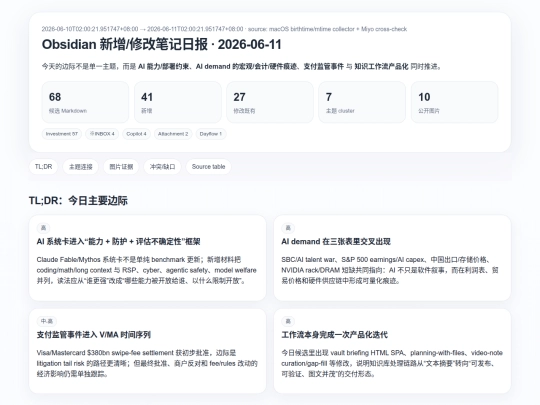The width and height of the screenshot is (540, 405).
Task: Select the INBOX 4 tag chip
Action: coord(102,134)
